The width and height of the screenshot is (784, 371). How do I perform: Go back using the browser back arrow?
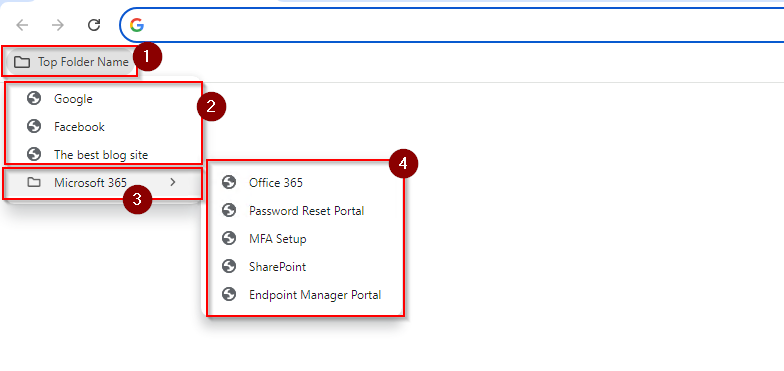(22, 25)
